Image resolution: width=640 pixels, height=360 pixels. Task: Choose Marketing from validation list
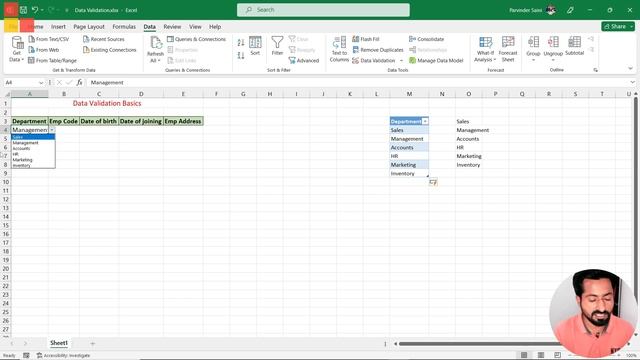[33, 160]
